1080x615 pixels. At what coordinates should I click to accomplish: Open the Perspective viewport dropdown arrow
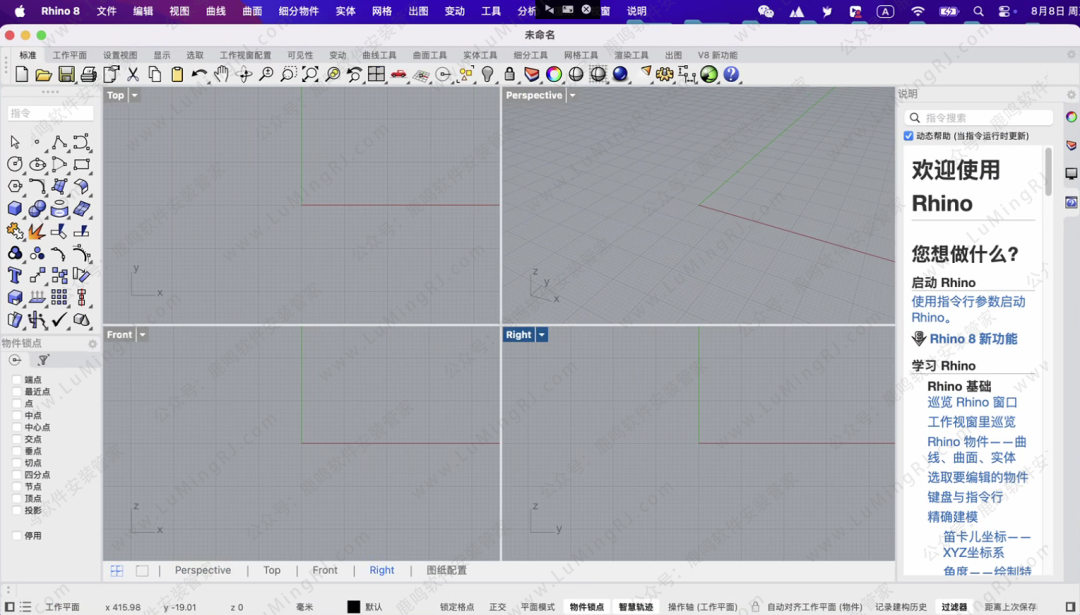[x=572, y=96]
